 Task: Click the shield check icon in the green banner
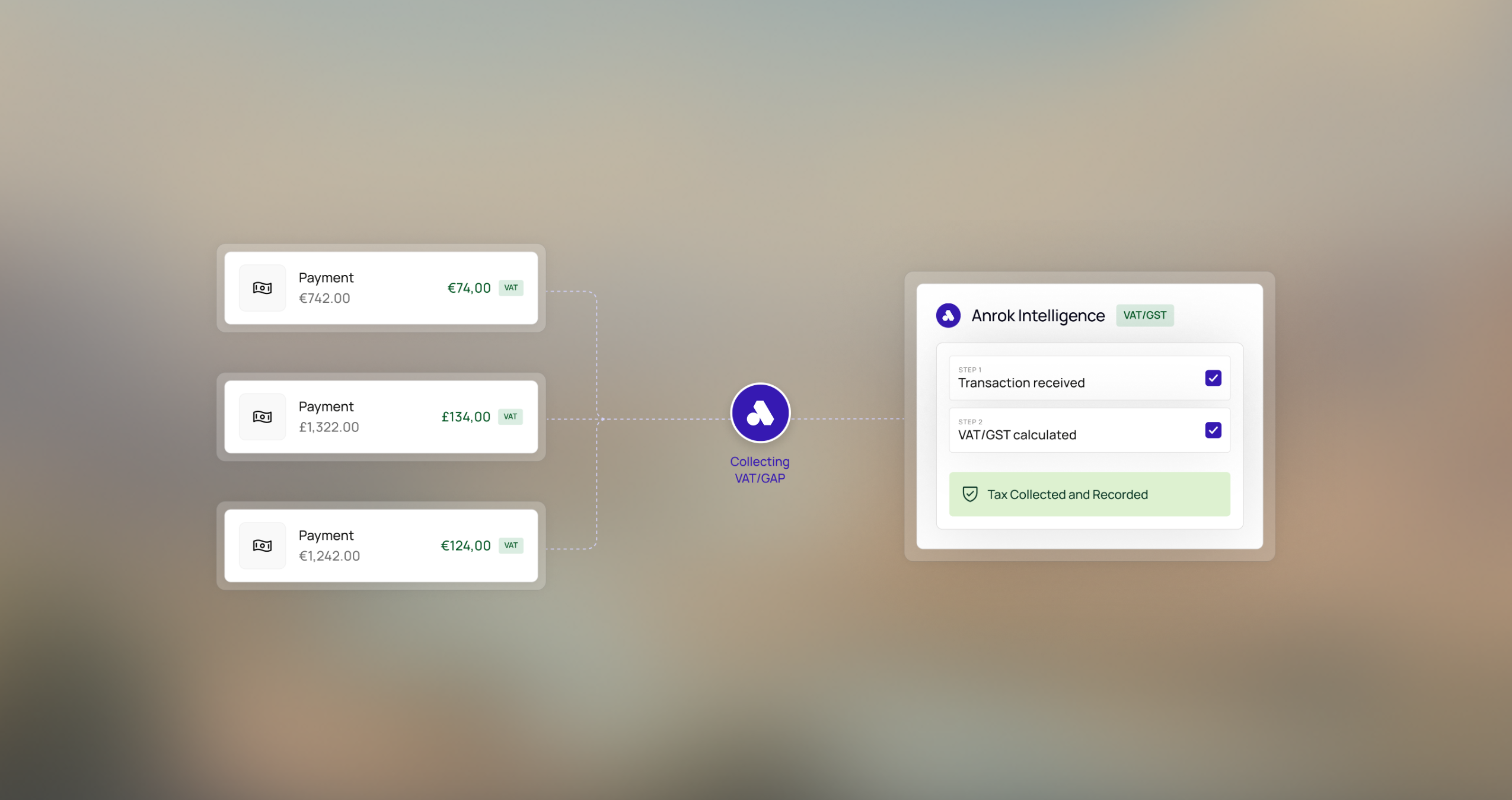pyautogui.click(x=969, y=494)
